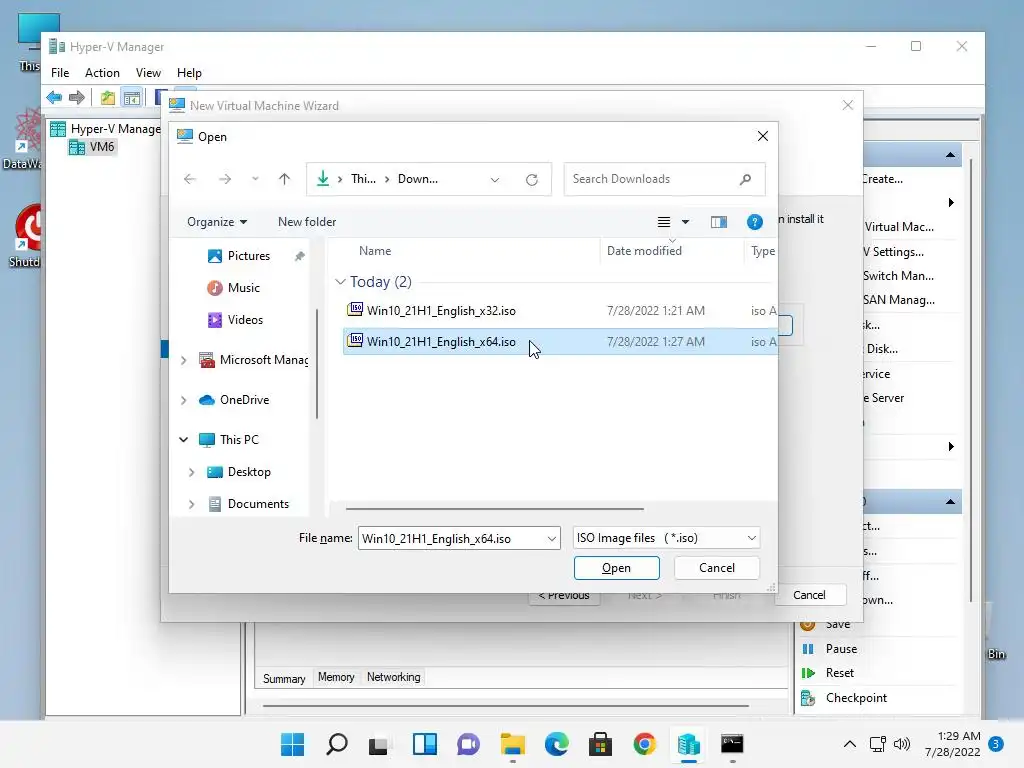The image size is (1024, 768).
Task: Go forward in the Open dialog navigation
Action: tap(225, 179)
